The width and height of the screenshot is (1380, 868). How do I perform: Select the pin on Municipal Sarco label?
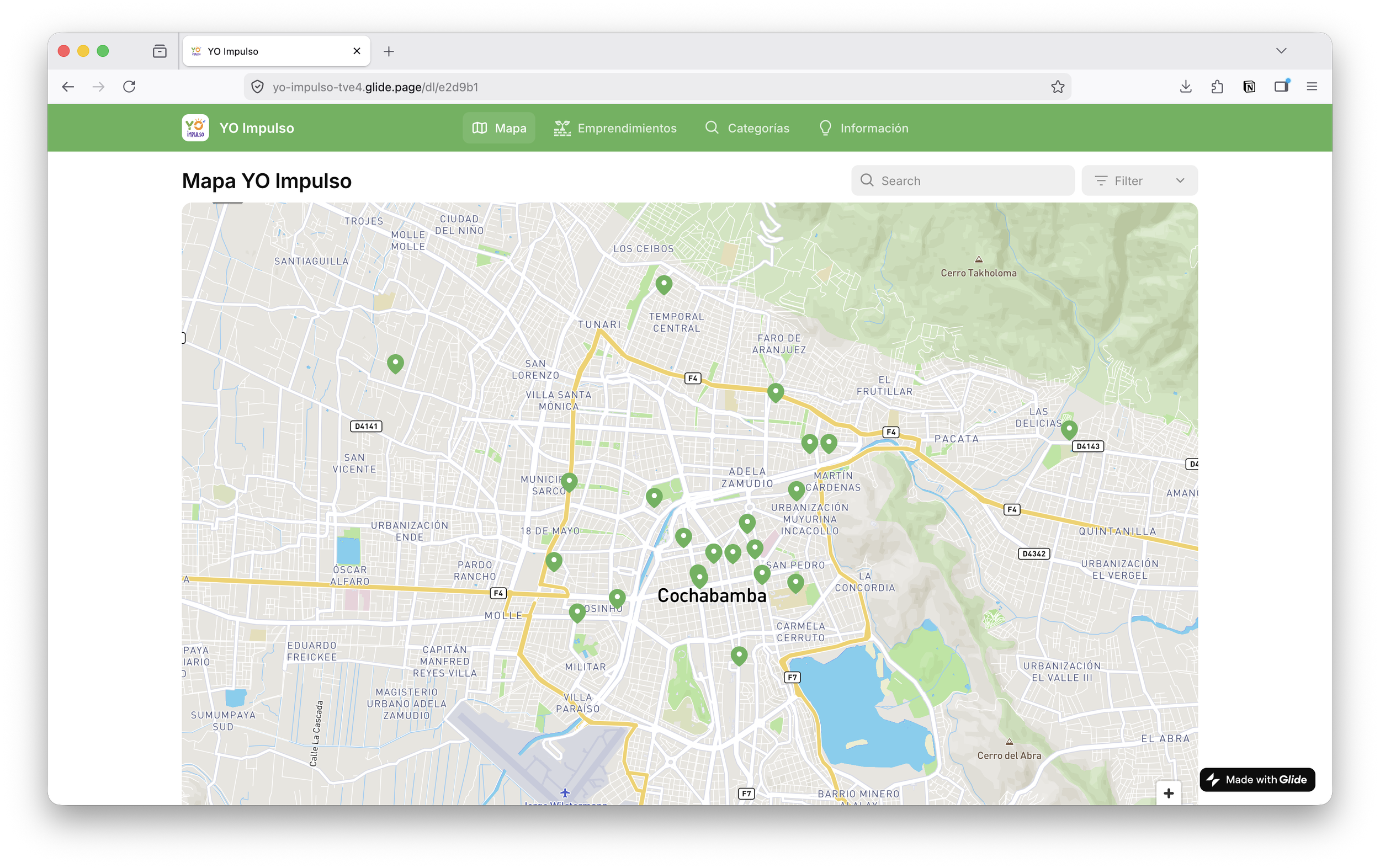[x=569, y=482]
